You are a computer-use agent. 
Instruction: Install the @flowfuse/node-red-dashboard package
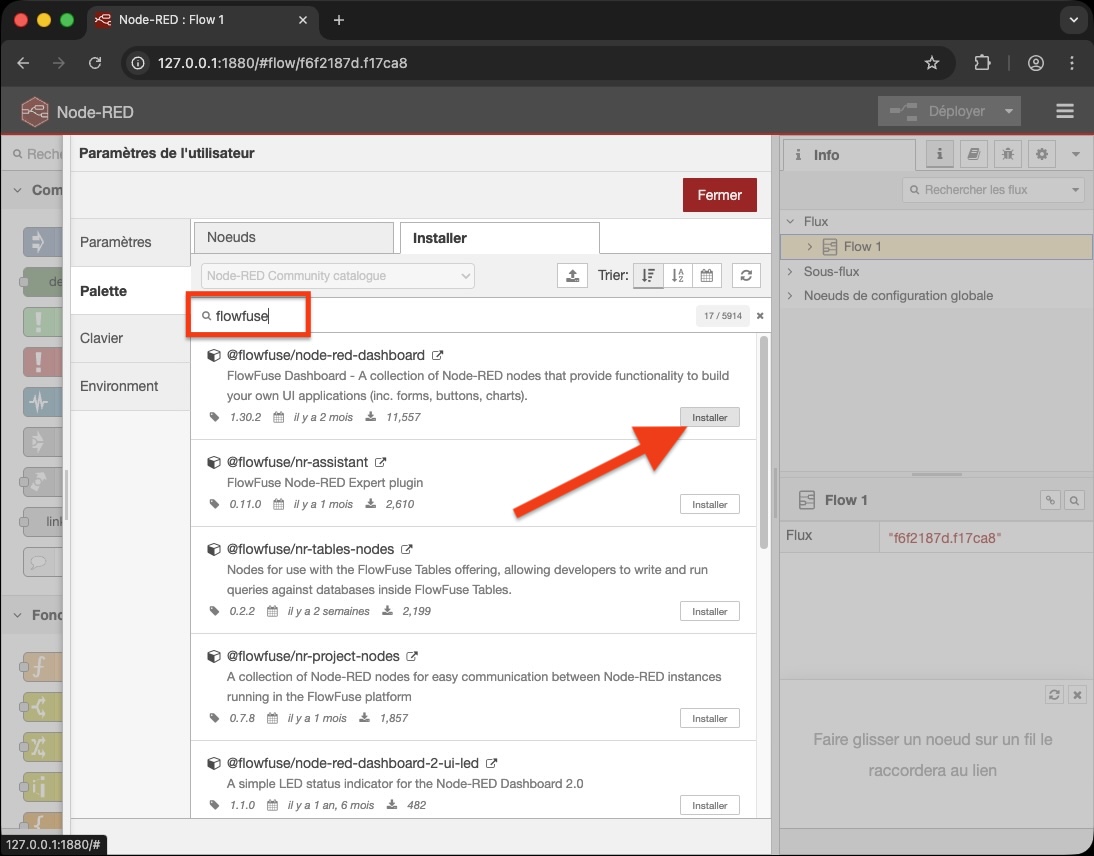709,417
